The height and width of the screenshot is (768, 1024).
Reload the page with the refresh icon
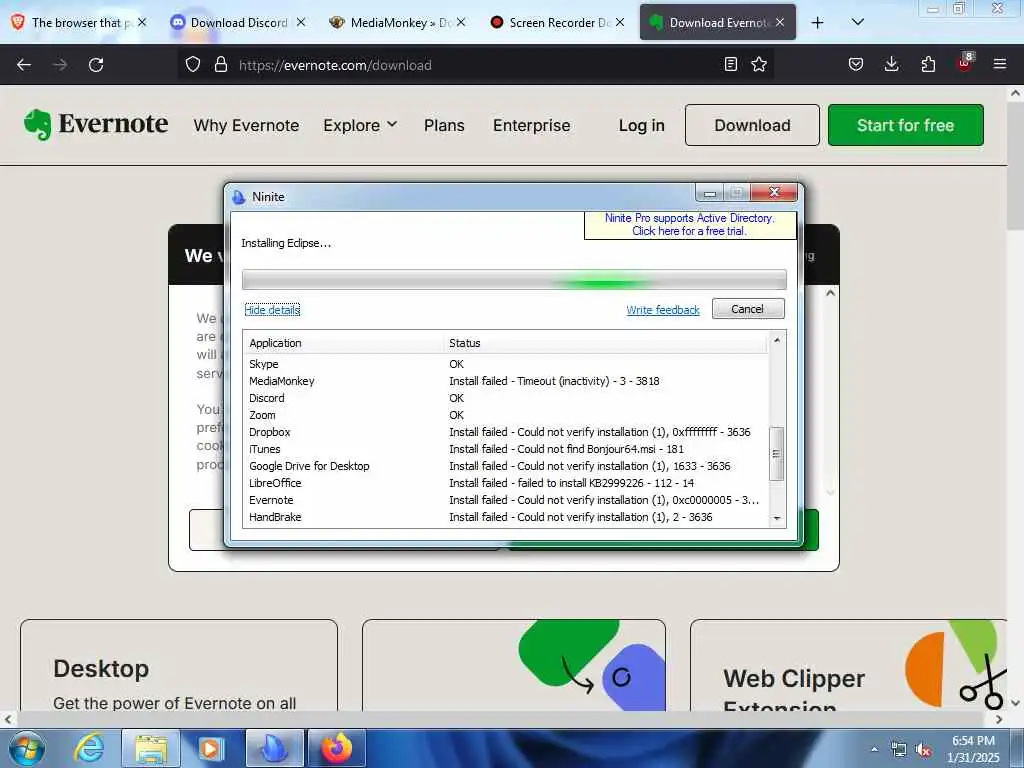(x=96, y=65)
